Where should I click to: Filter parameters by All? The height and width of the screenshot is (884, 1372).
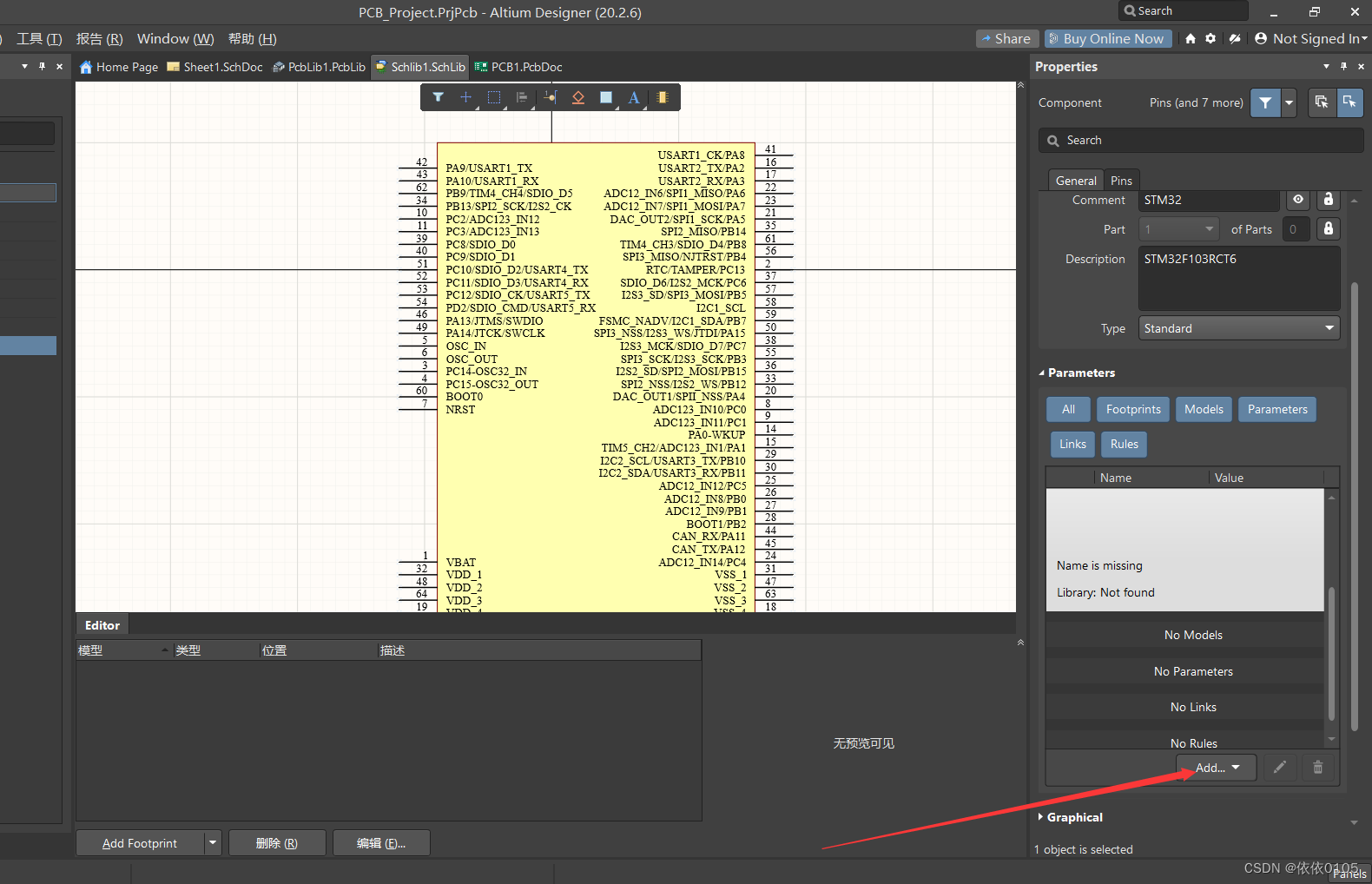pyautogui.click(x=1068, y=409)
